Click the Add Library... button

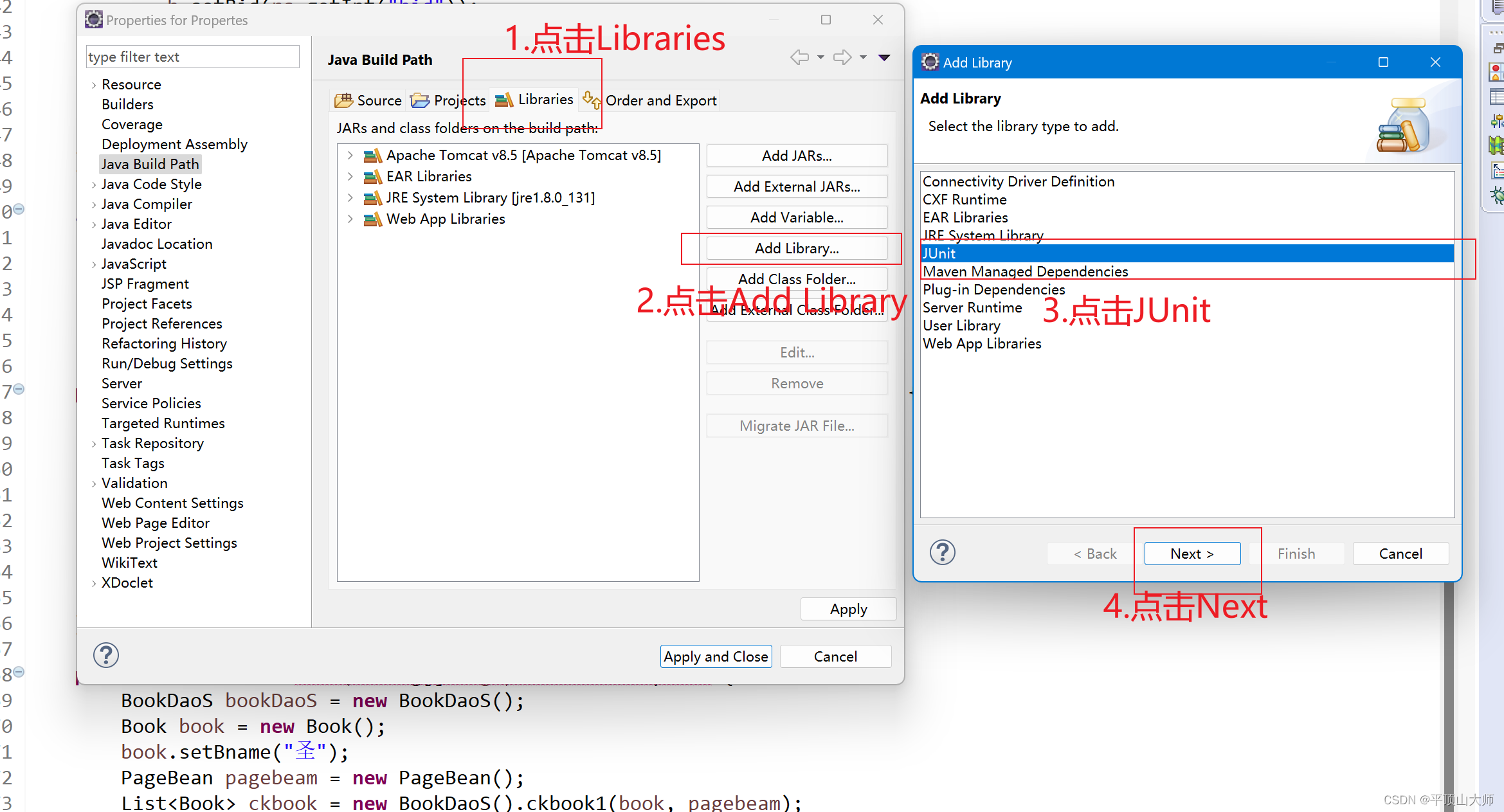pos(796,248)
